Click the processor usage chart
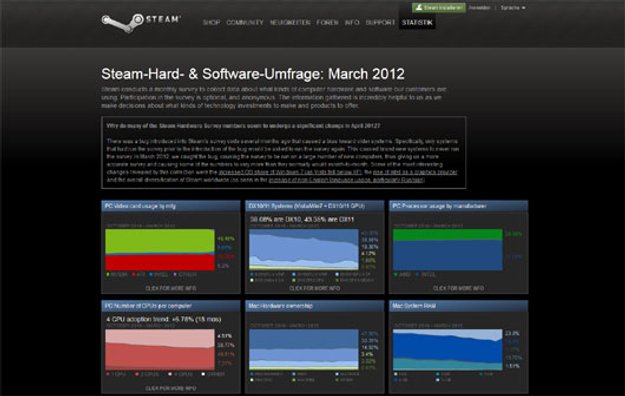This screenshot has height=396, width=625. 448,250
